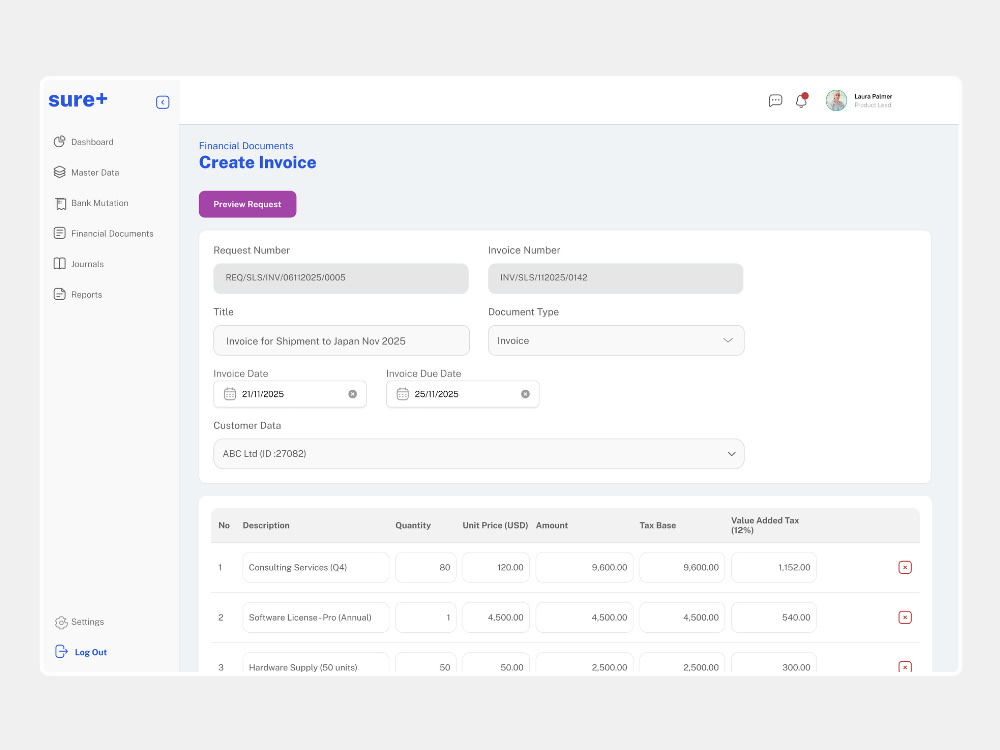Delete the Hardware Supply row
Image resolution: width=1000 pixels, height=750 pixels.
[904, 666]
